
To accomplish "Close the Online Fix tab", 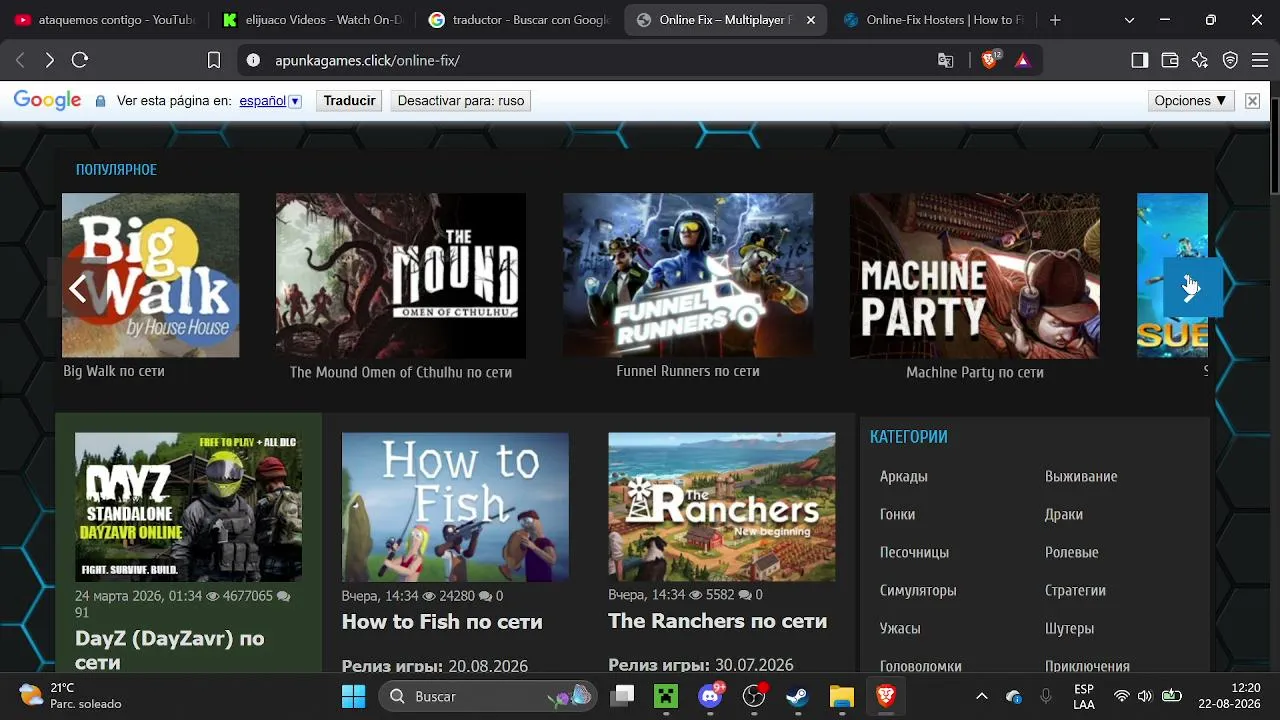I will tap(811, 20).
